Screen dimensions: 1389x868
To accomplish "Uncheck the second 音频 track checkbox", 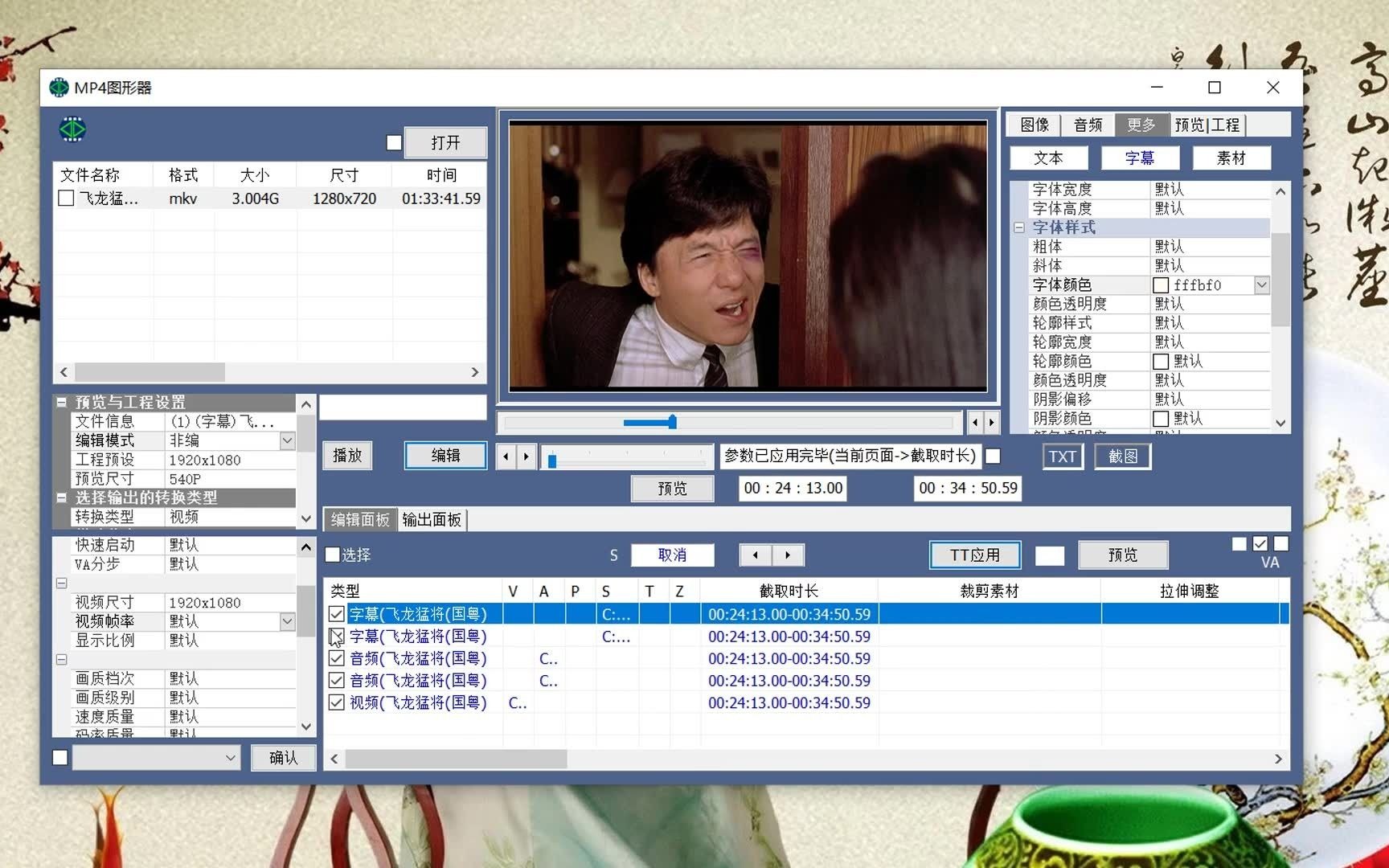I will pos(337,681).
